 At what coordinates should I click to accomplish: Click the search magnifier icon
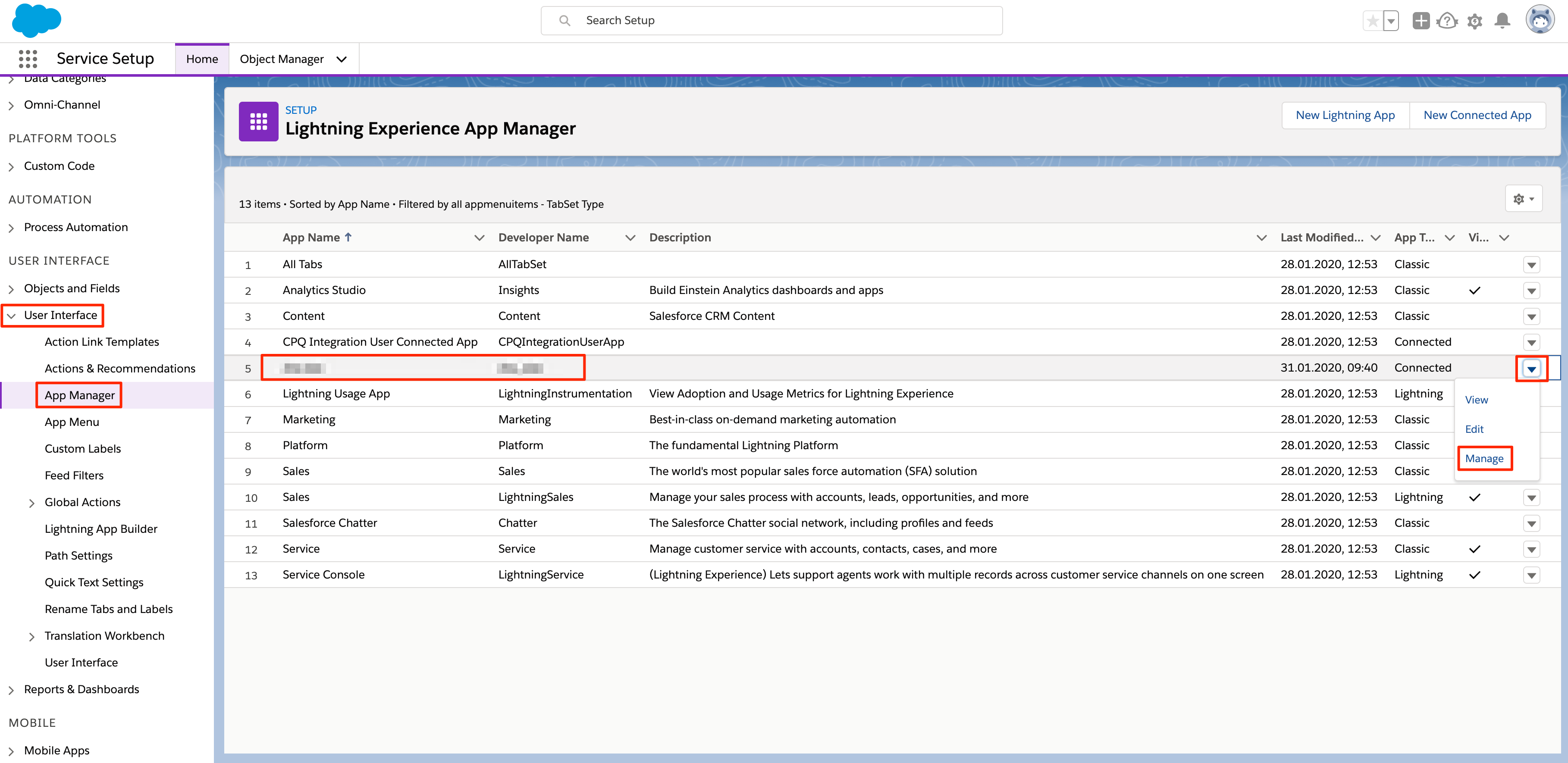pyautogui.click(x=564, y=21)
